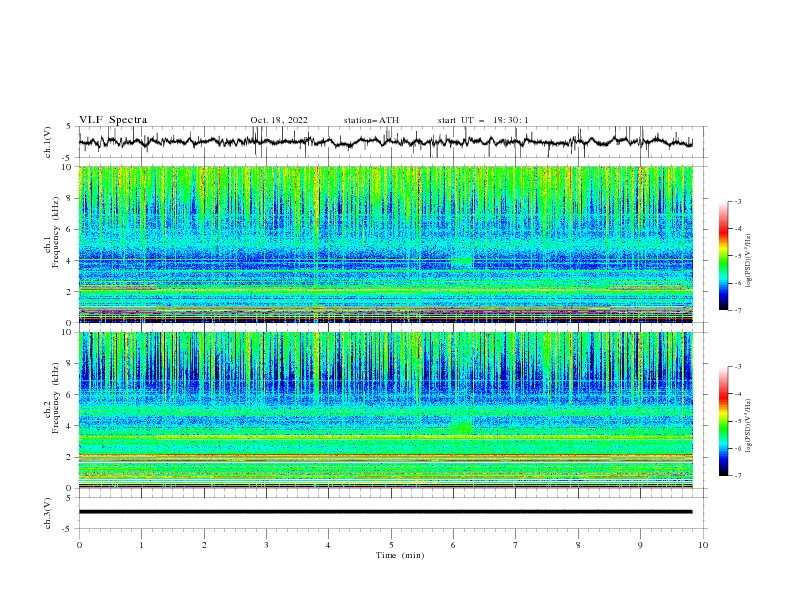Select the "start UT = 18:30:1" text
Viewport: 792px width, 612px height.
click(483, 120)
